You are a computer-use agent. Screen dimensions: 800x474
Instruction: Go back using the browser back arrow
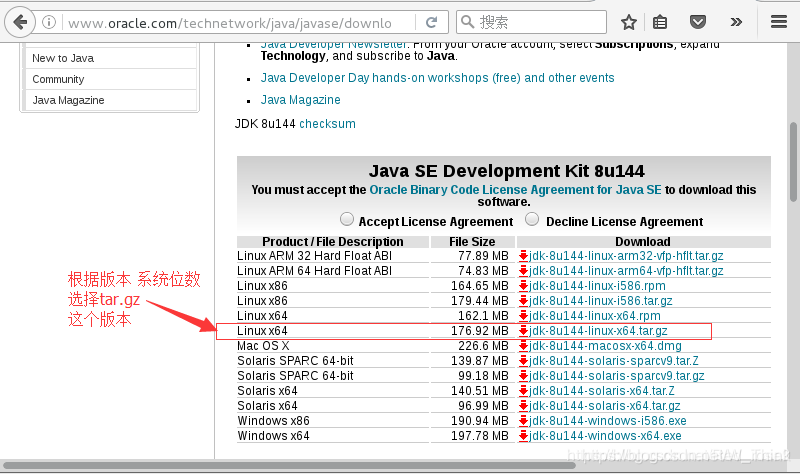20,22
